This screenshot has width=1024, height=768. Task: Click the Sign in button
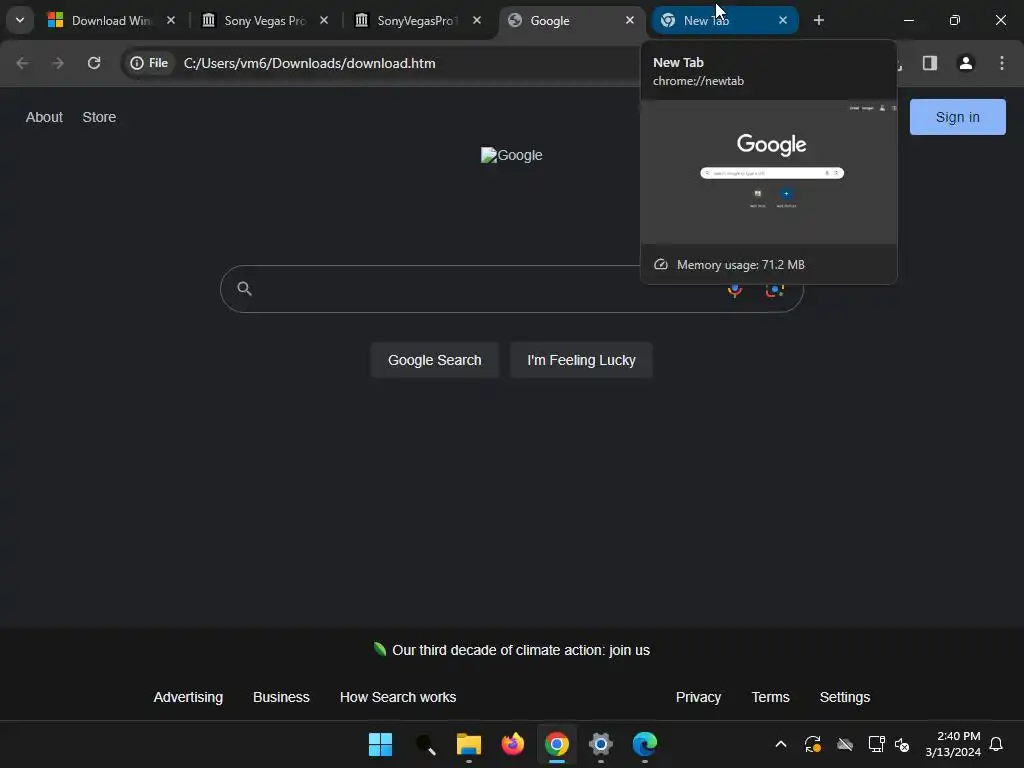pyautogui.click(x=958, y=118)
